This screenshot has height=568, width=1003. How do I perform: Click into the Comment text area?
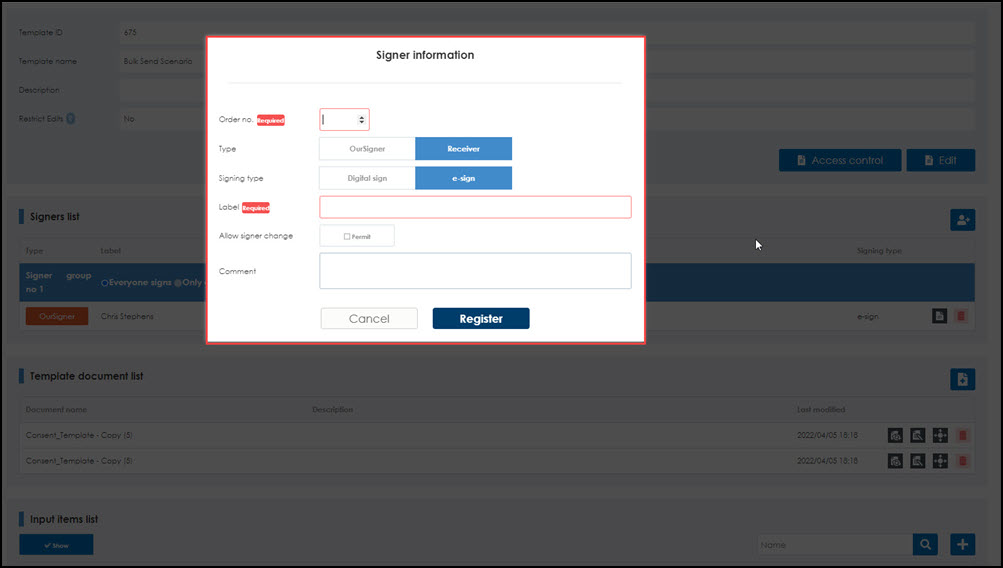(x=475, y=271)
